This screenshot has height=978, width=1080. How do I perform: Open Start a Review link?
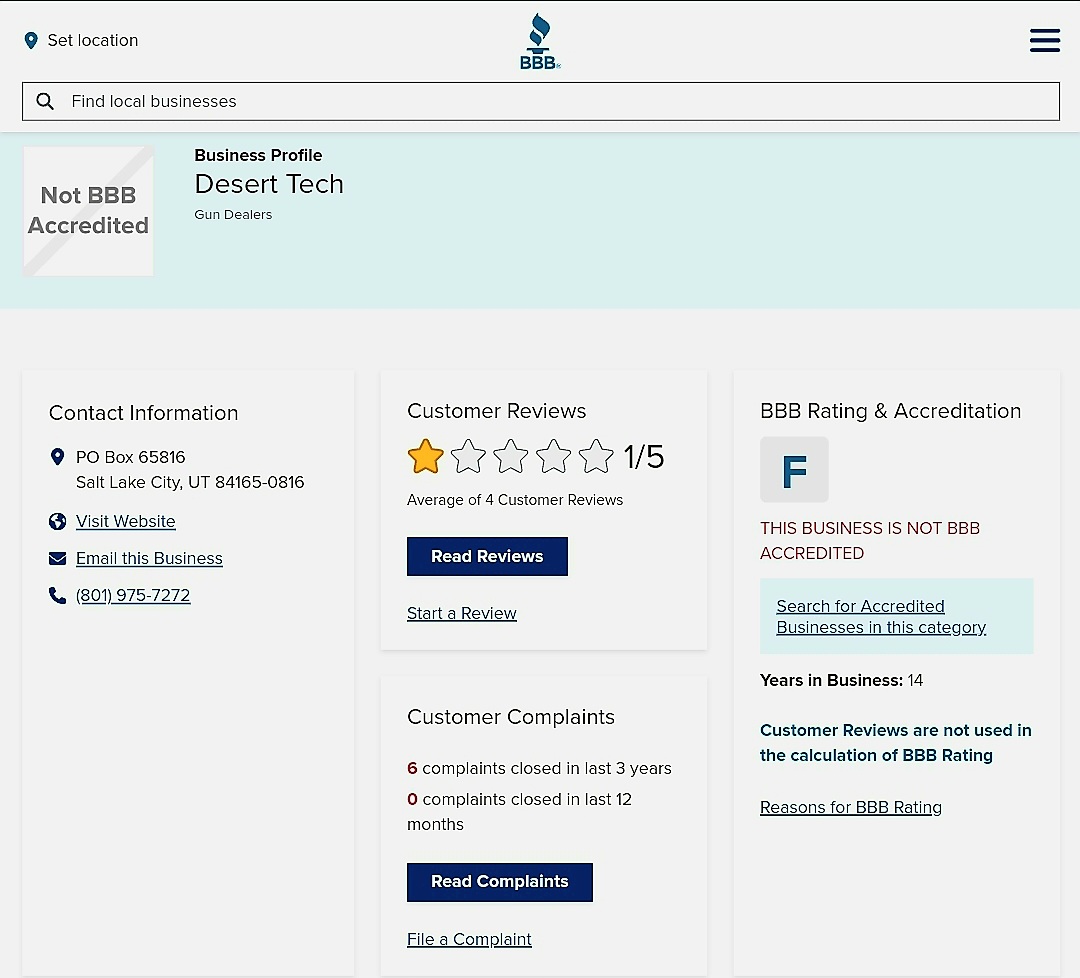(461, 613)
